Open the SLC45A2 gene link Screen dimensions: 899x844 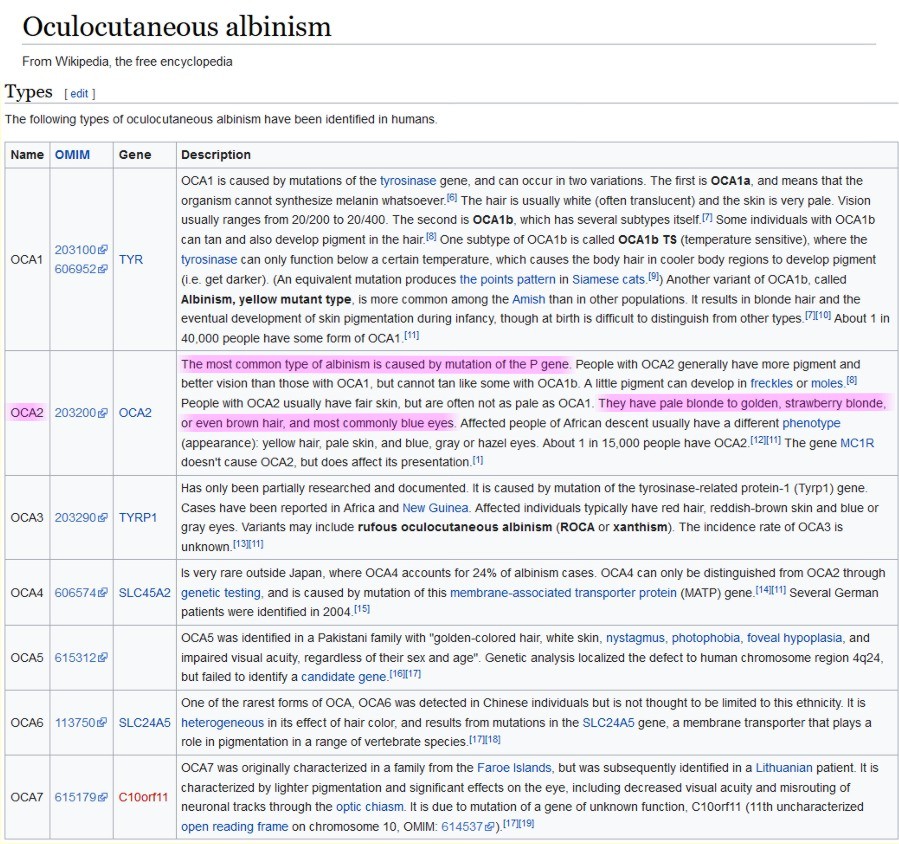(x=145, y=593)
